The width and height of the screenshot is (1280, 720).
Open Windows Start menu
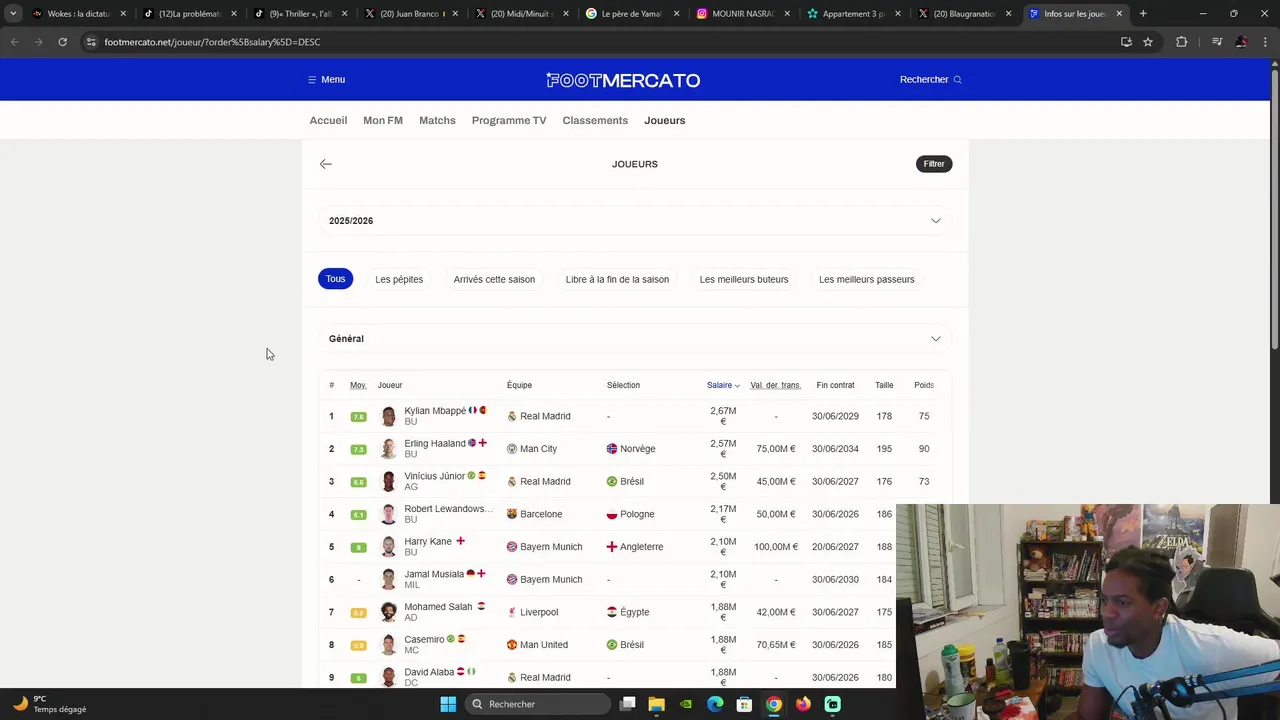[x=448, y=704]
